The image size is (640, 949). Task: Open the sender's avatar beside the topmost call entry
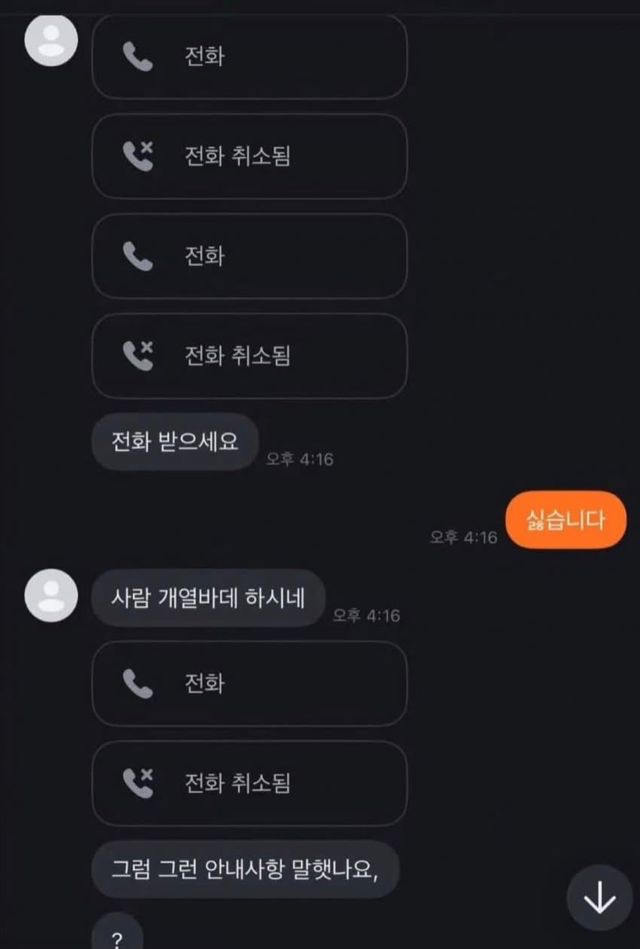(x=51, y=40)
